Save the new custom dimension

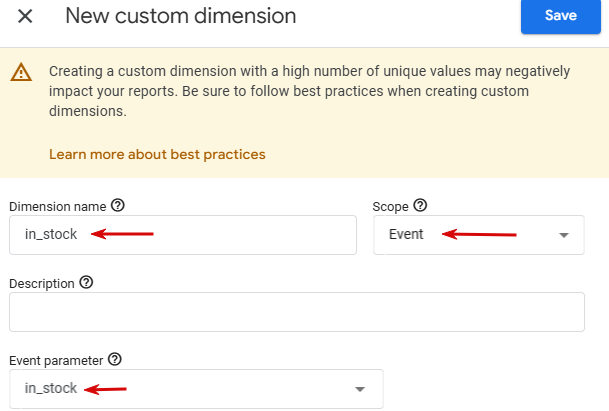[x=560, y=16]
